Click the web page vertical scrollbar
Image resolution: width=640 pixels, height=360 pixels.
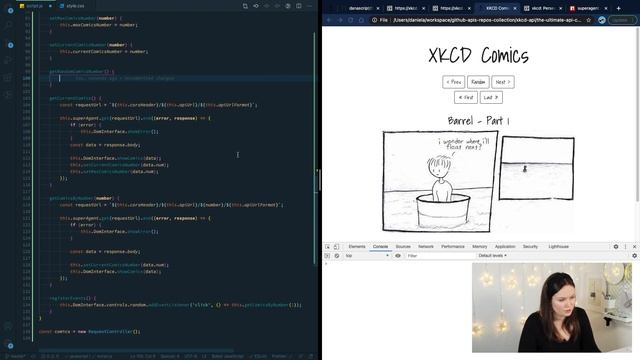point(638,114)
